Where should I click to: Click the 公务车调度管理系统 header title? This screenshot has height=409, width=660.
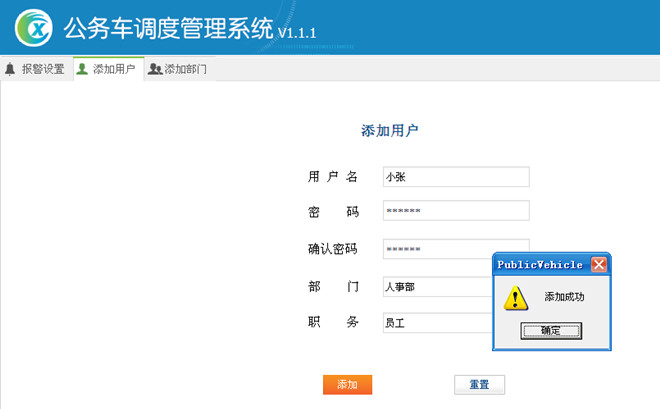pos(168,29)
